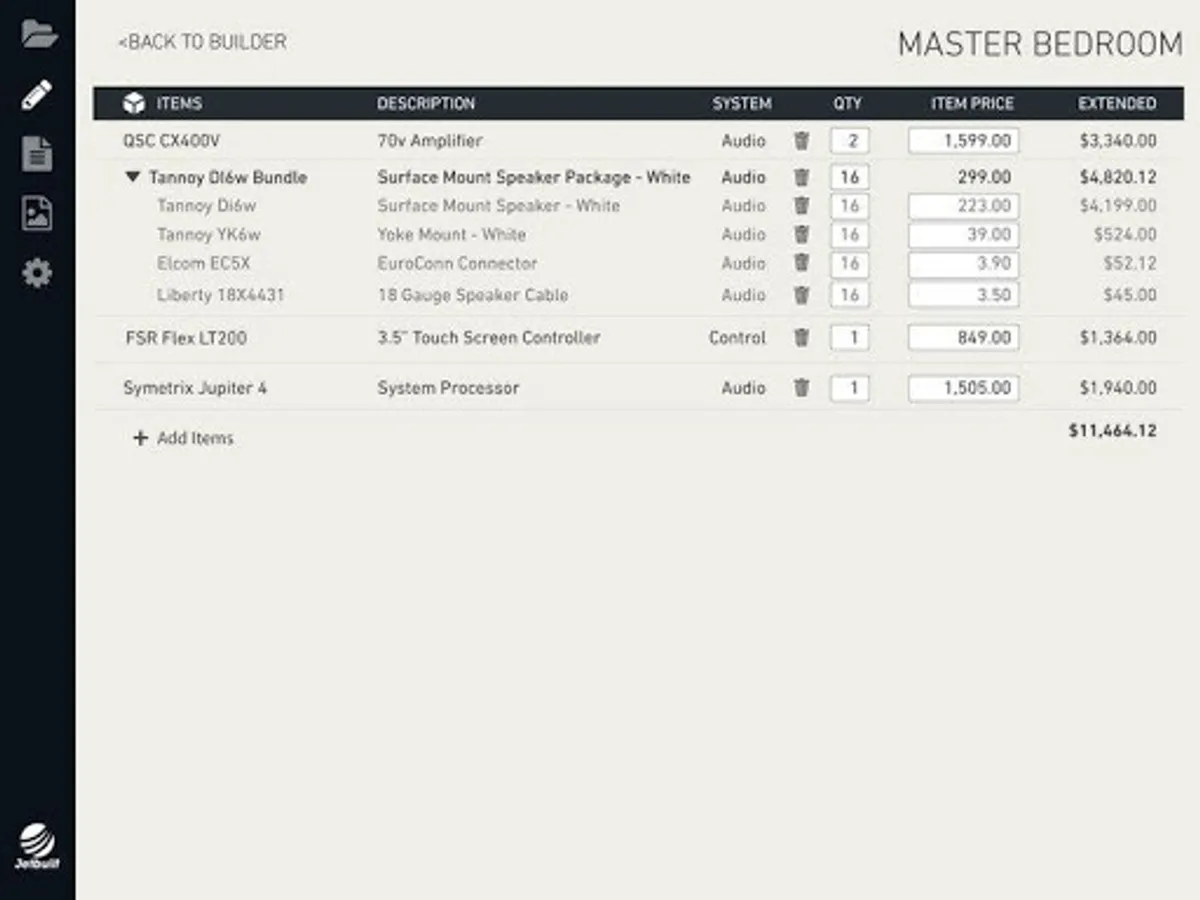Image resolution: width=1200 pixels, height=900 pixels.
Task: Select the Symetrix Jupiter 4 item name
Action: [195, 388]
